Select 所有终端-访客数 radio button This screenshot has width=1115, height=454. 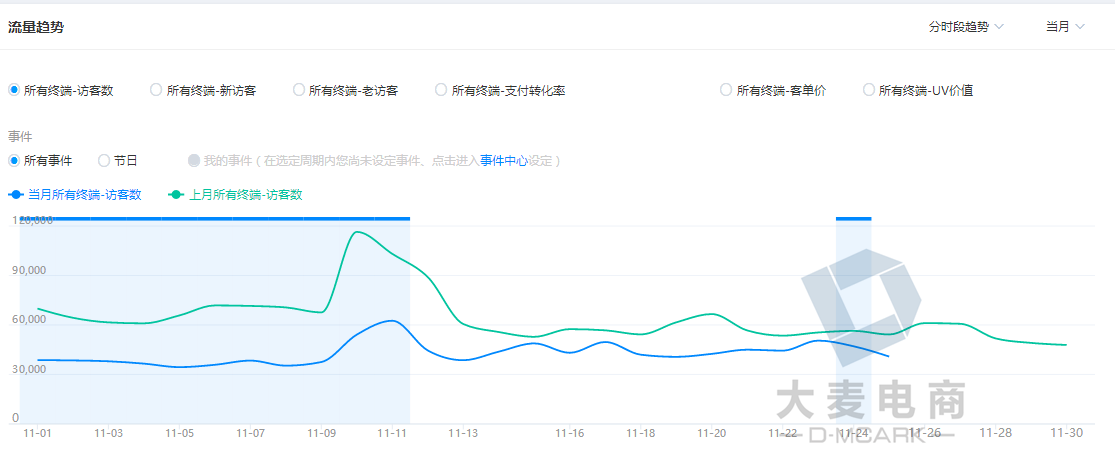tap(14, 90)
